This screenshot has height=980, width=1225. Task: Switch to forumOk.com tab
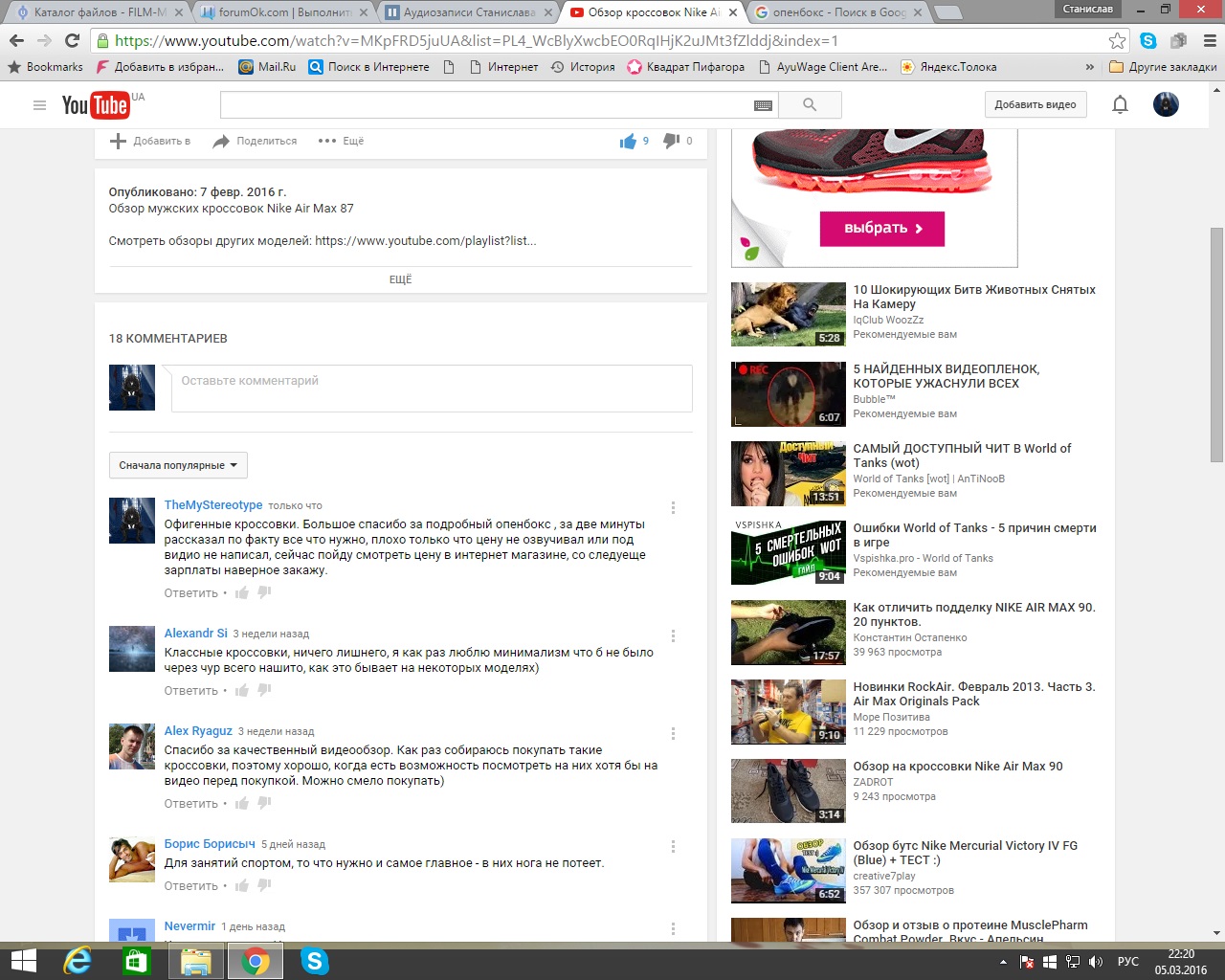284,12
